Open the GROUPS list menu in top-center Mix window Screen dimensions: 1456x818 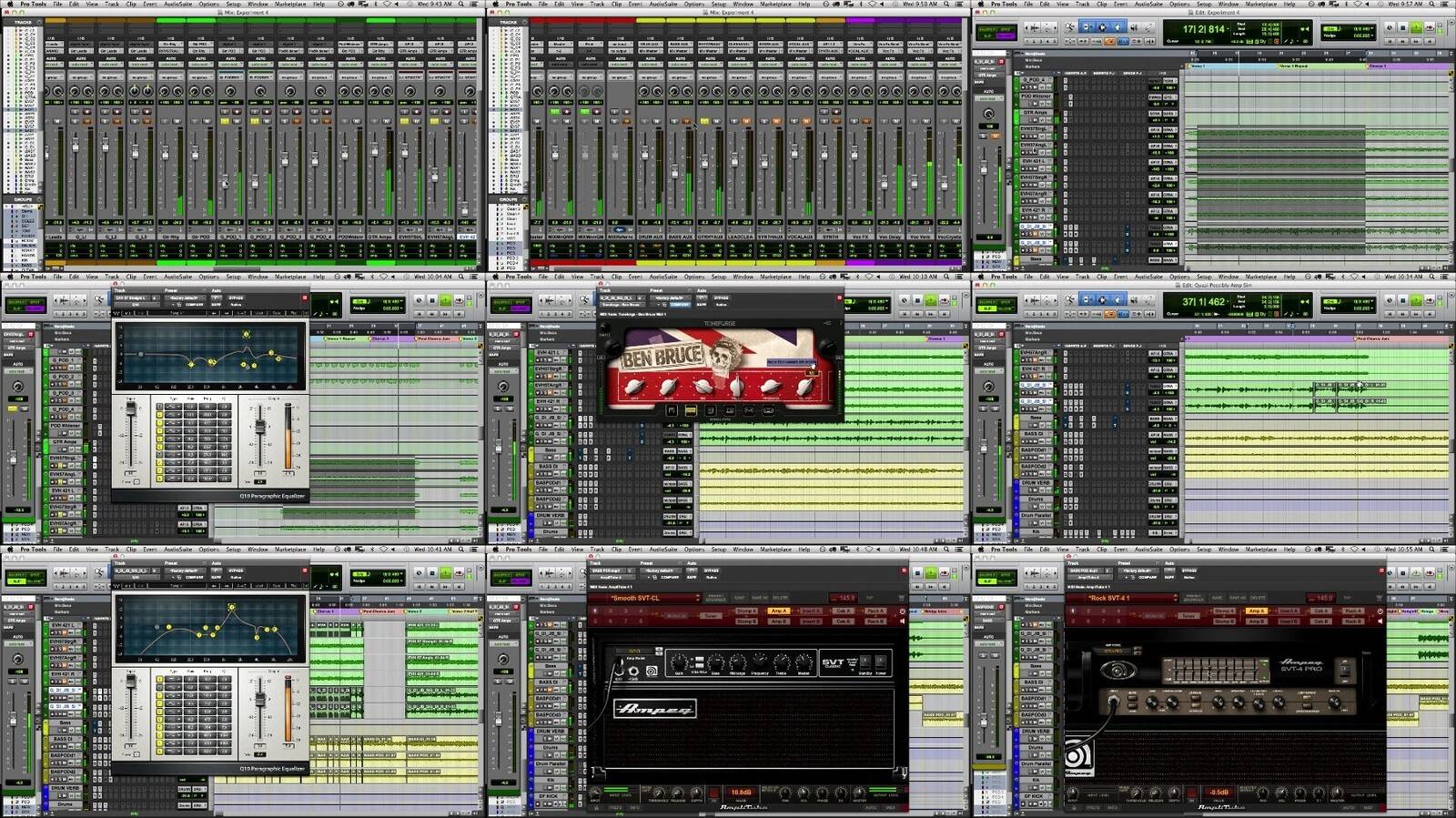pos(524,199)
